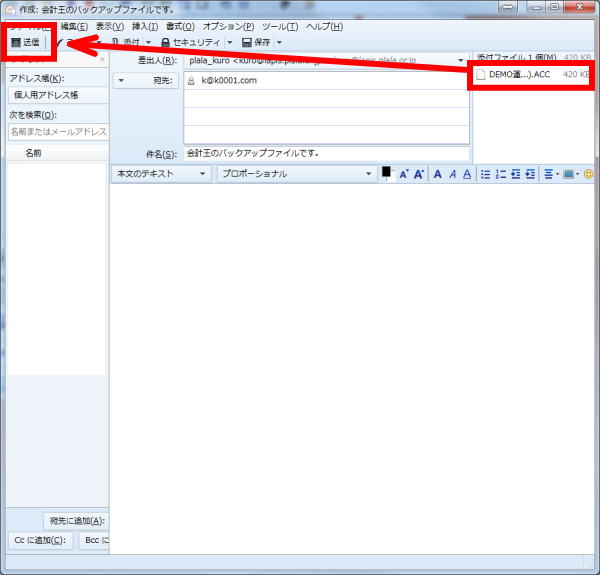The width and height of the screenshot is (600, 575).
Task: Open the オプション menu
Action: (226, 25)
